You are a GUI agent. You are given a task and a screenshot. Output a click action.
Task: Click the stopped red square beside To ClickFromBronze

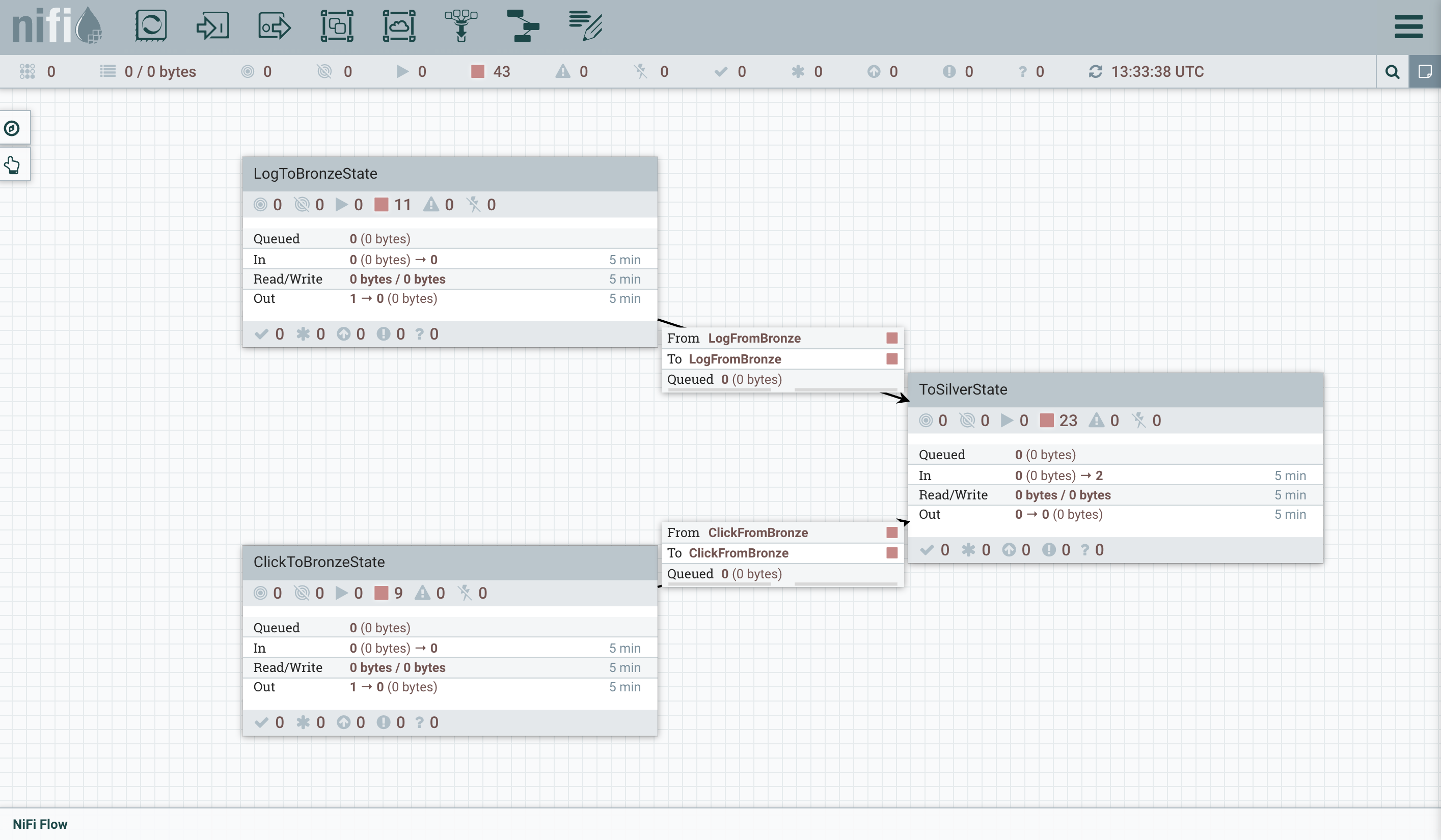point(891,552)
